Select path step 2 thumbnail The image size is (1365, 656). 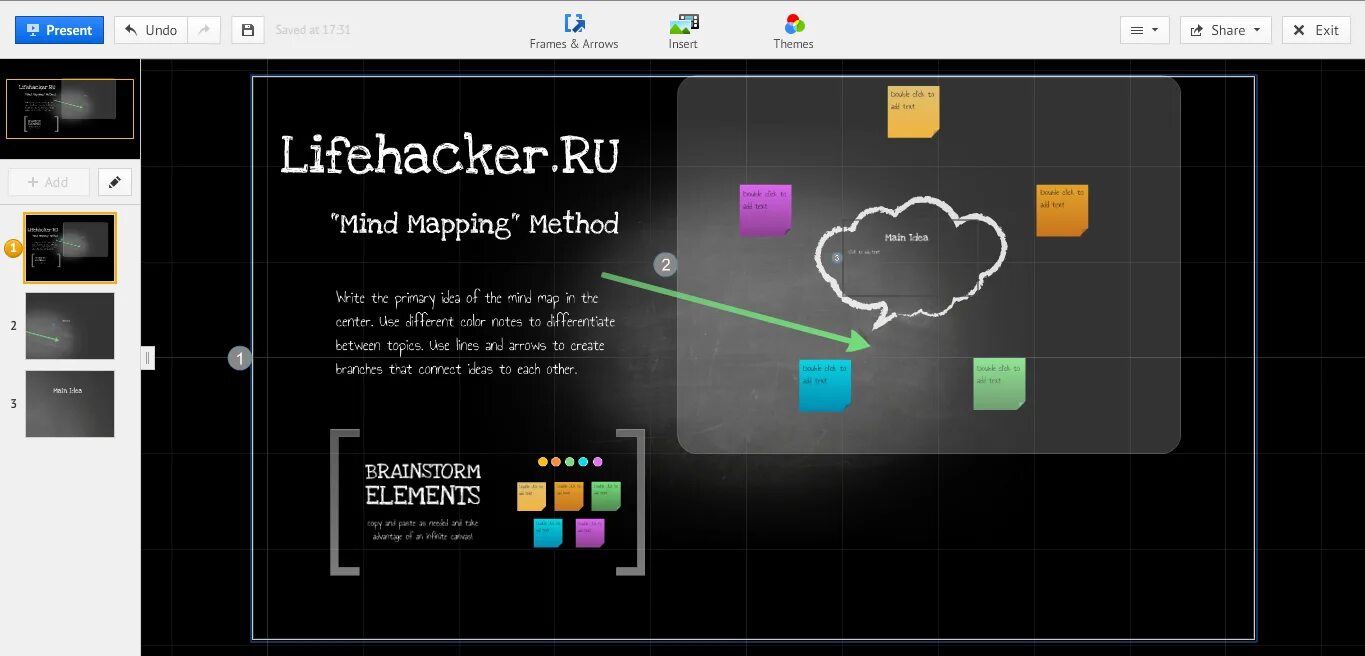click(x=70, y=326)
